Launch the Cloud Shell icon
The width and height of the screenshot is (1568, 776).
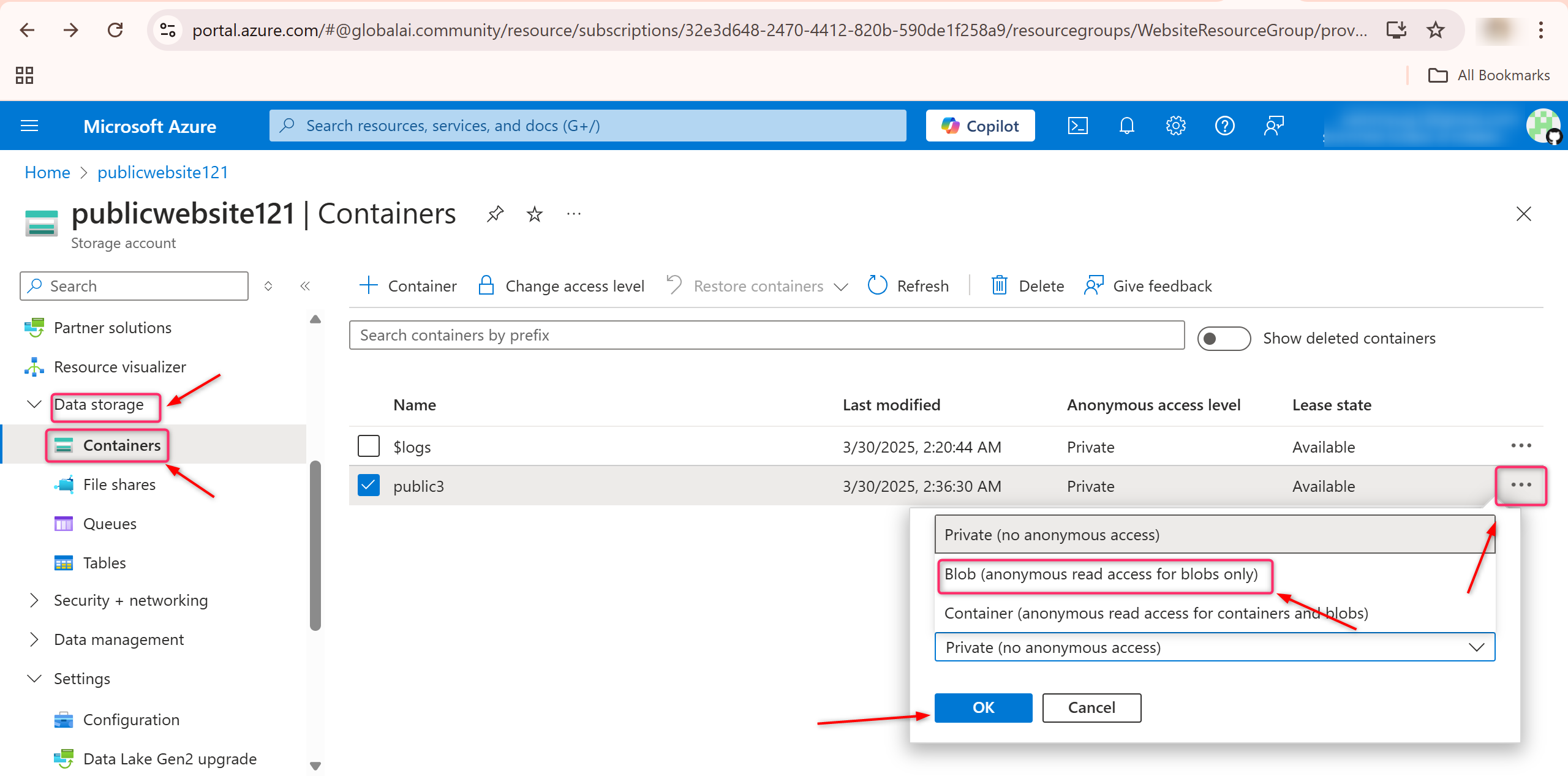point(1078,126)
